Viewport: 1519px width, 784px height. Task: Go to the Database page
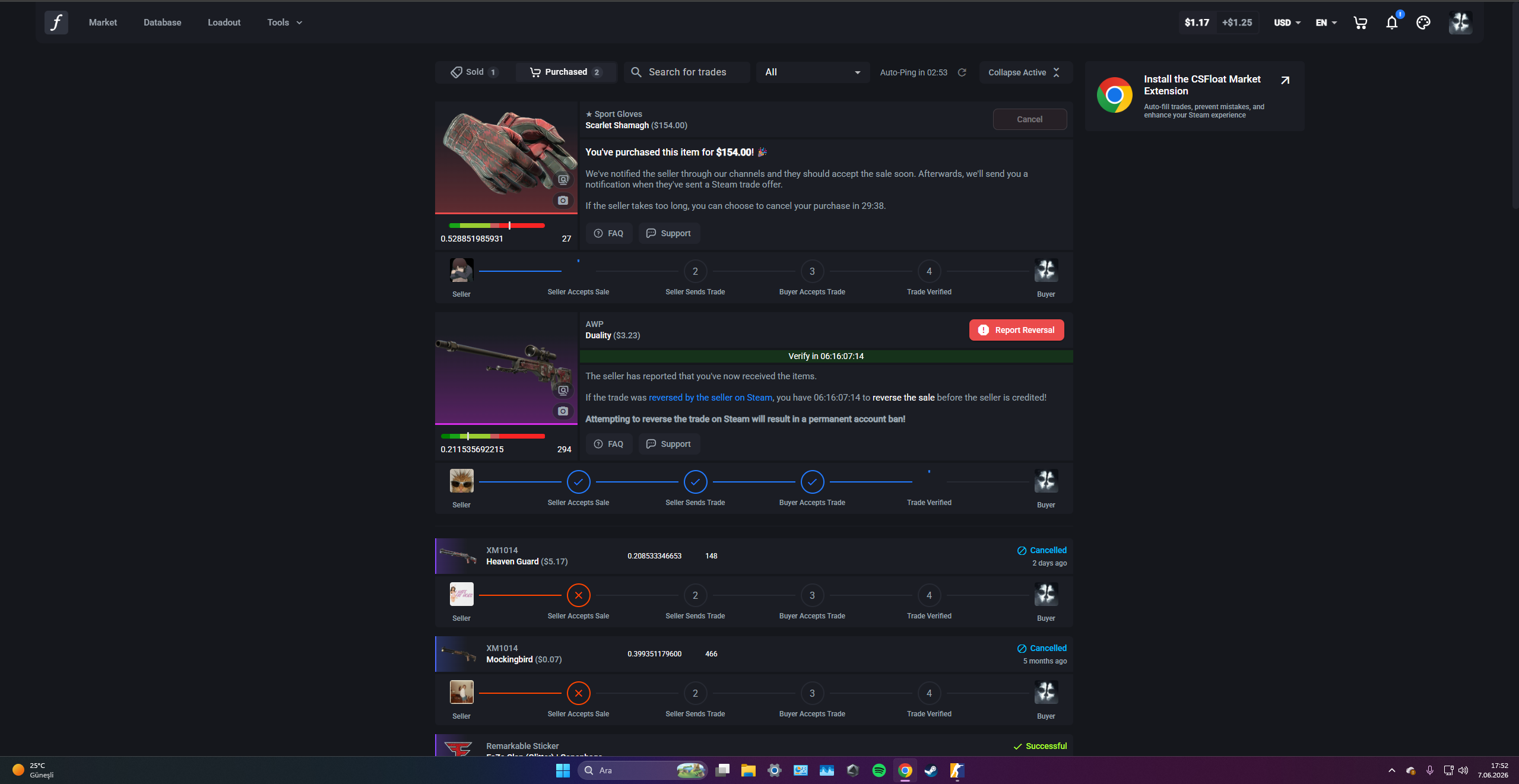pyautogui.click(x=162, y=23)
